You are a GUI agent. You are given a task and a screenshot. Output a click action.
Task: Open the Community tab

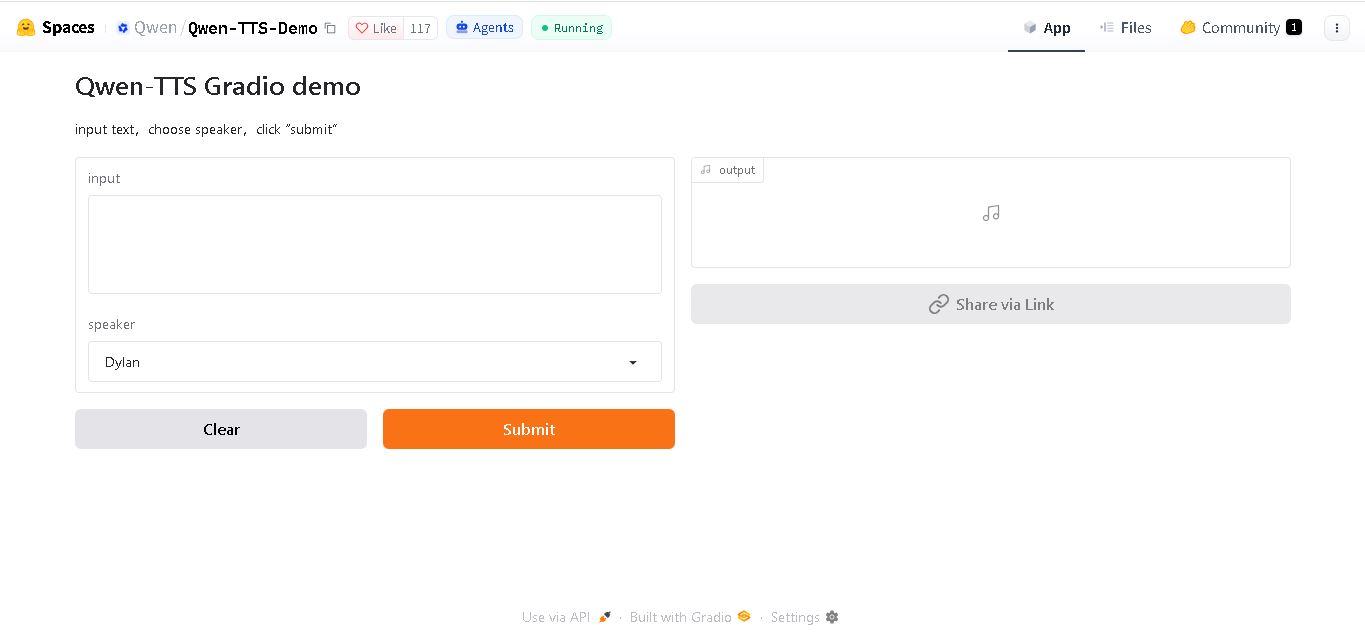(x=1240, y=28)
